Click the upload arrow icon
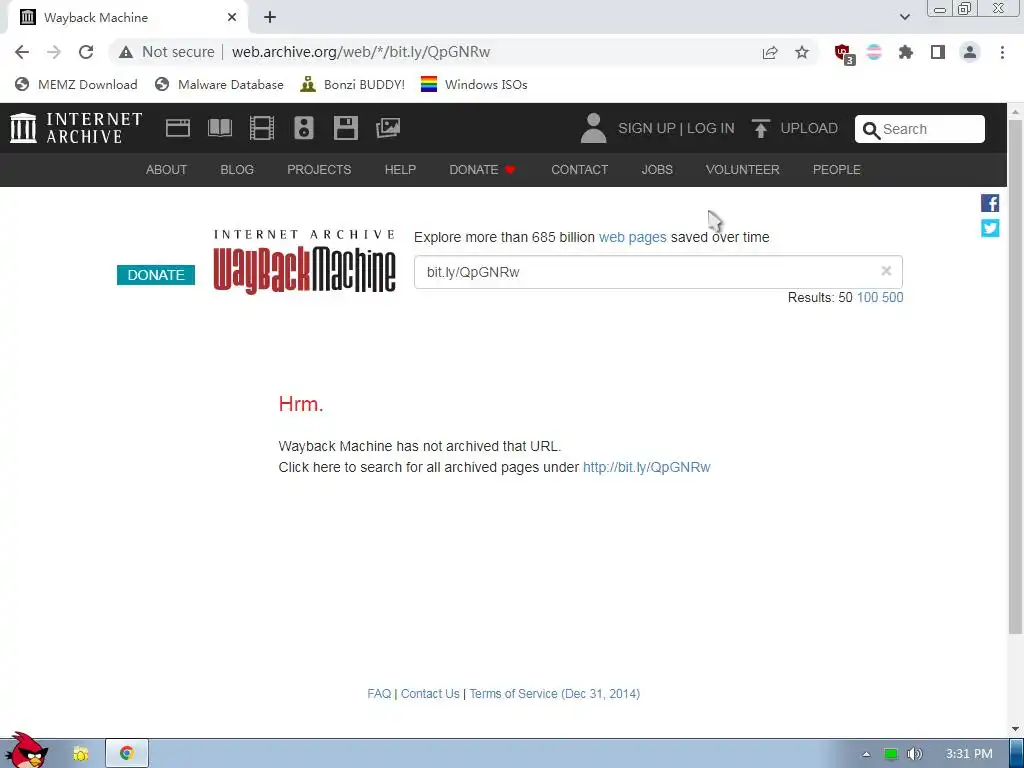The width and height of the screenshot is (1024, 768). tap(760, 128)
